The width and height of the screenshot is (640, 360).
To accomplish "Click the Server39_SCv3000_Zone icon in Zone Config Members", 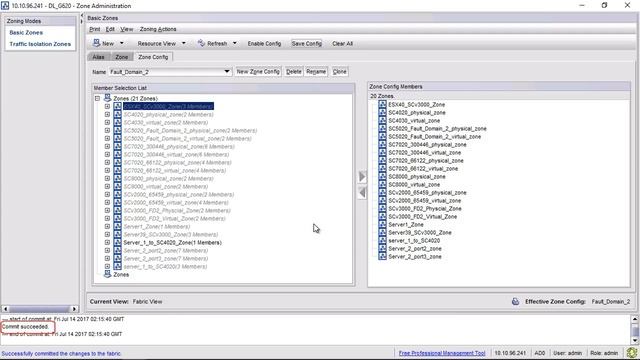I will [382, 232].
